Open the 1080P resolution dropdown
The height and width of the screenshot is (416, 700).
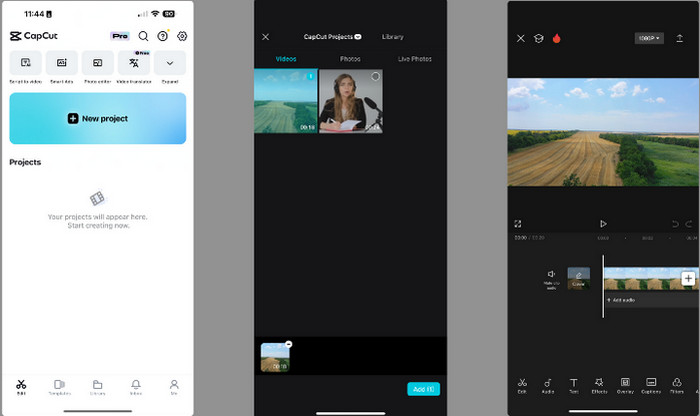click(x=649, y=38)
